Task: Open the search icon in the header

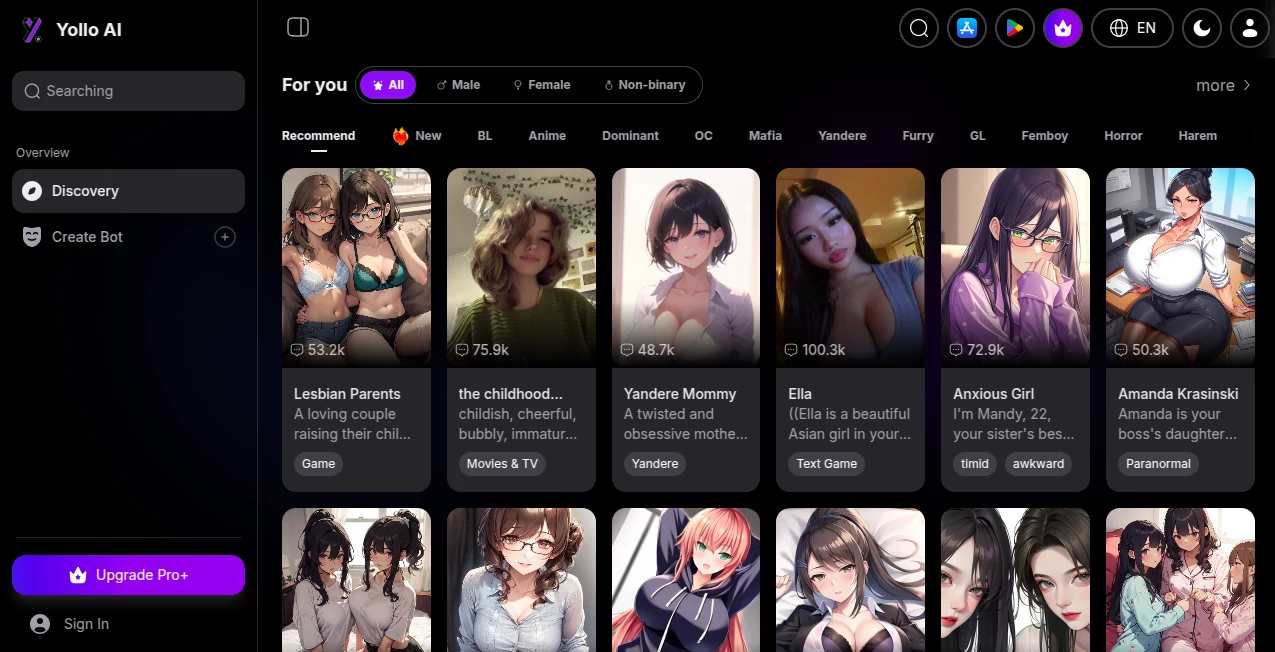Action: tap(918, 28)
